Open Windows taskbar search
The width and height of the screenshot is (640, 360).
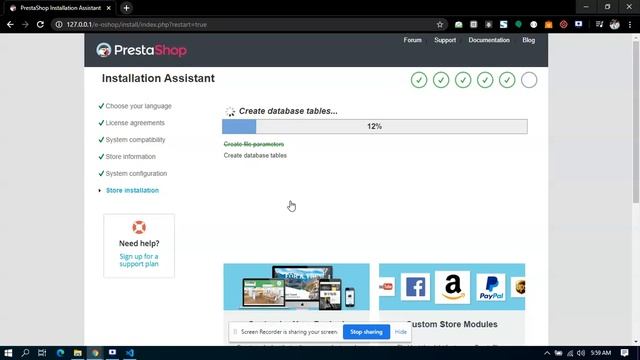pos(25,353)
